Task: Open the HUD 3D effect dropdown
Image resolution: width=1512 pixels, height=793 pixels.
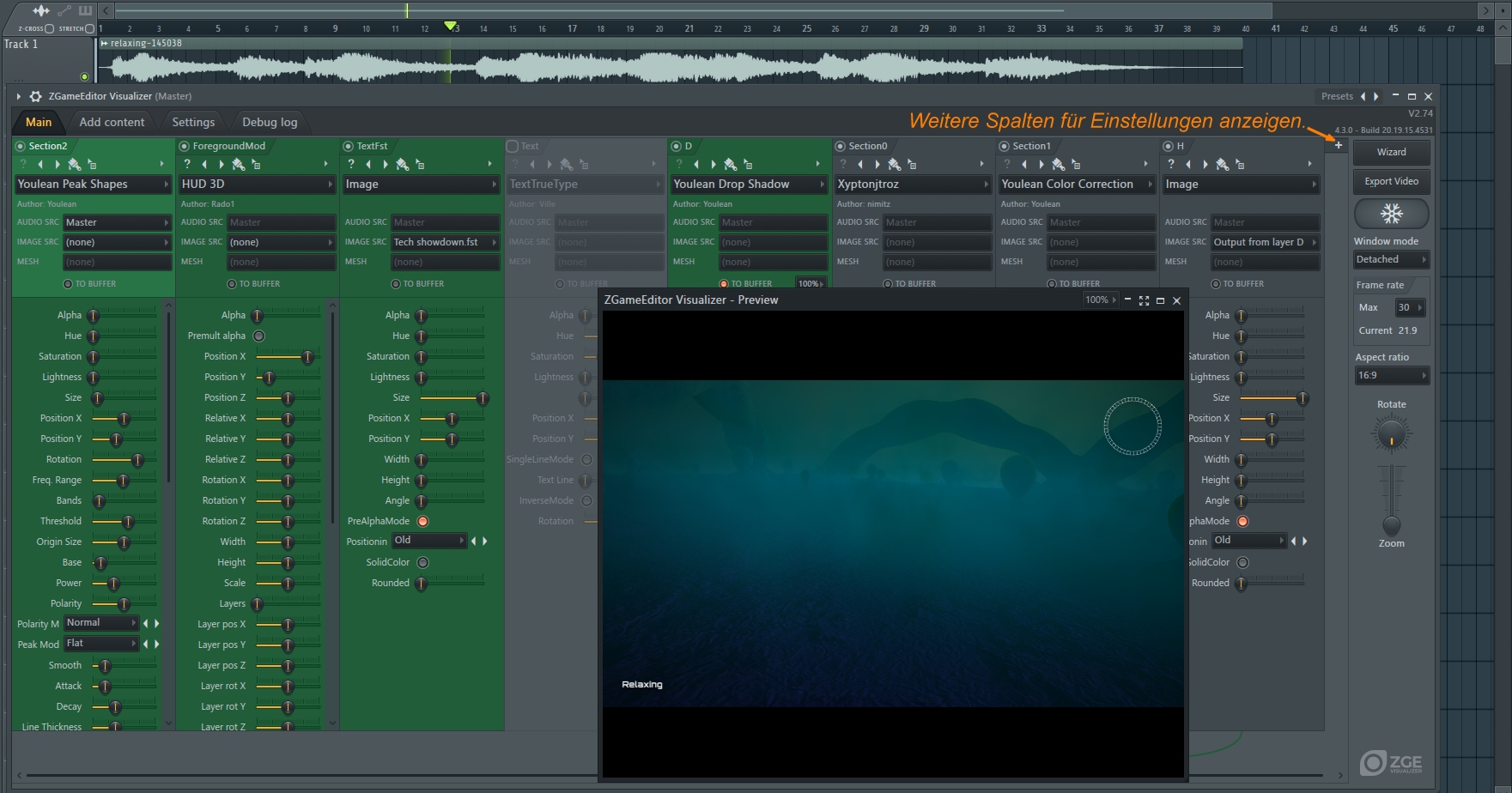Action: tap(257, 185)
